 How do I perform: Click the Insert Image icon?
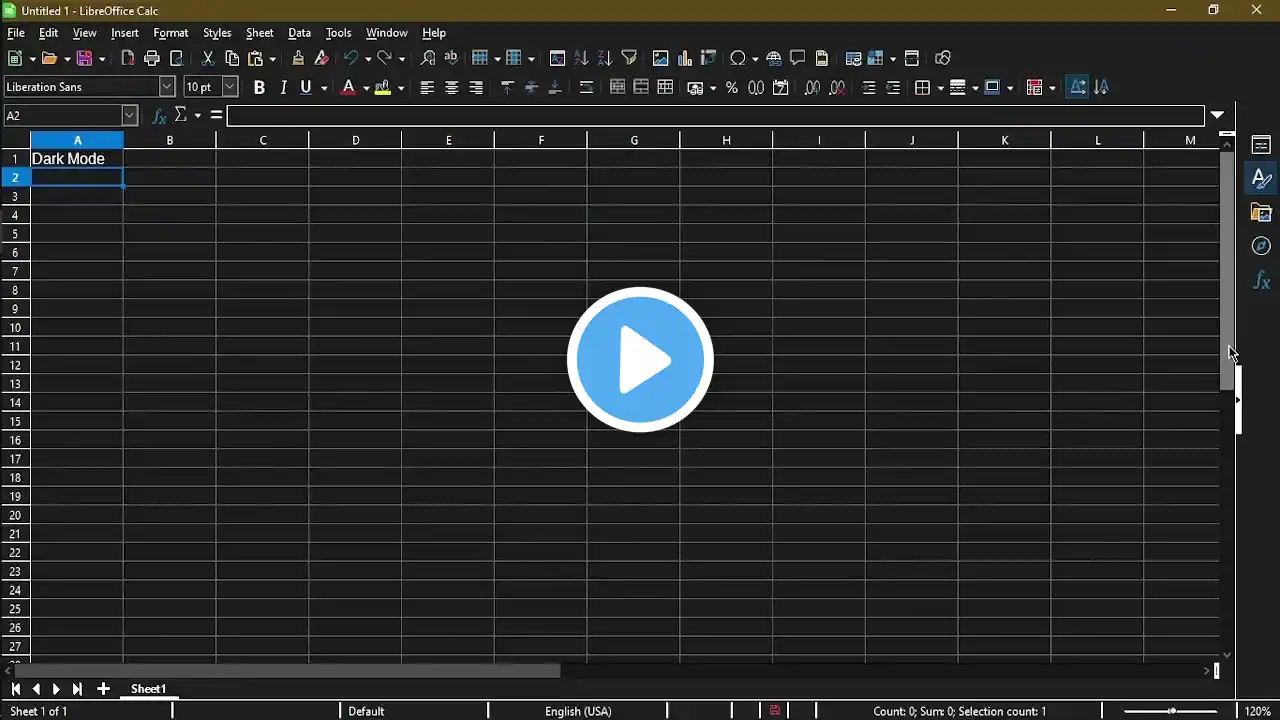[x=660, y=58]
